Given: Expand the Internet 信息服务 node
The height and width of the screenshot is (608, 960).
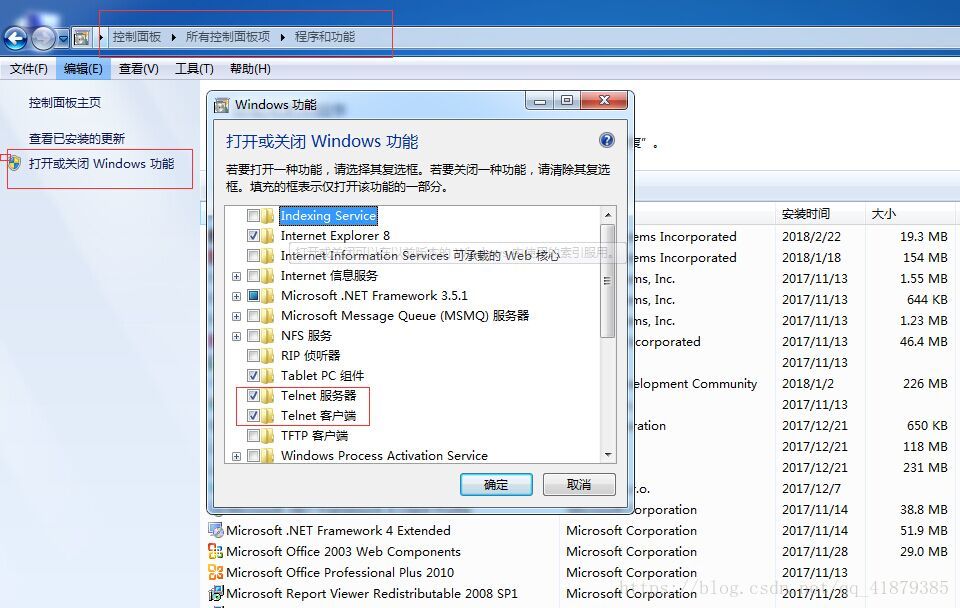Looking at the screenshot, I should 236,277.
